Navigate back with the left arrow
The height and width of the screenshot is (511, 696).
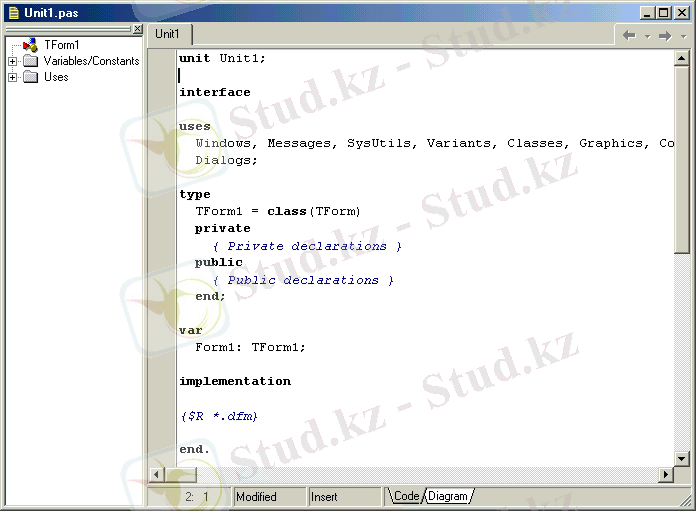point(629,36)
